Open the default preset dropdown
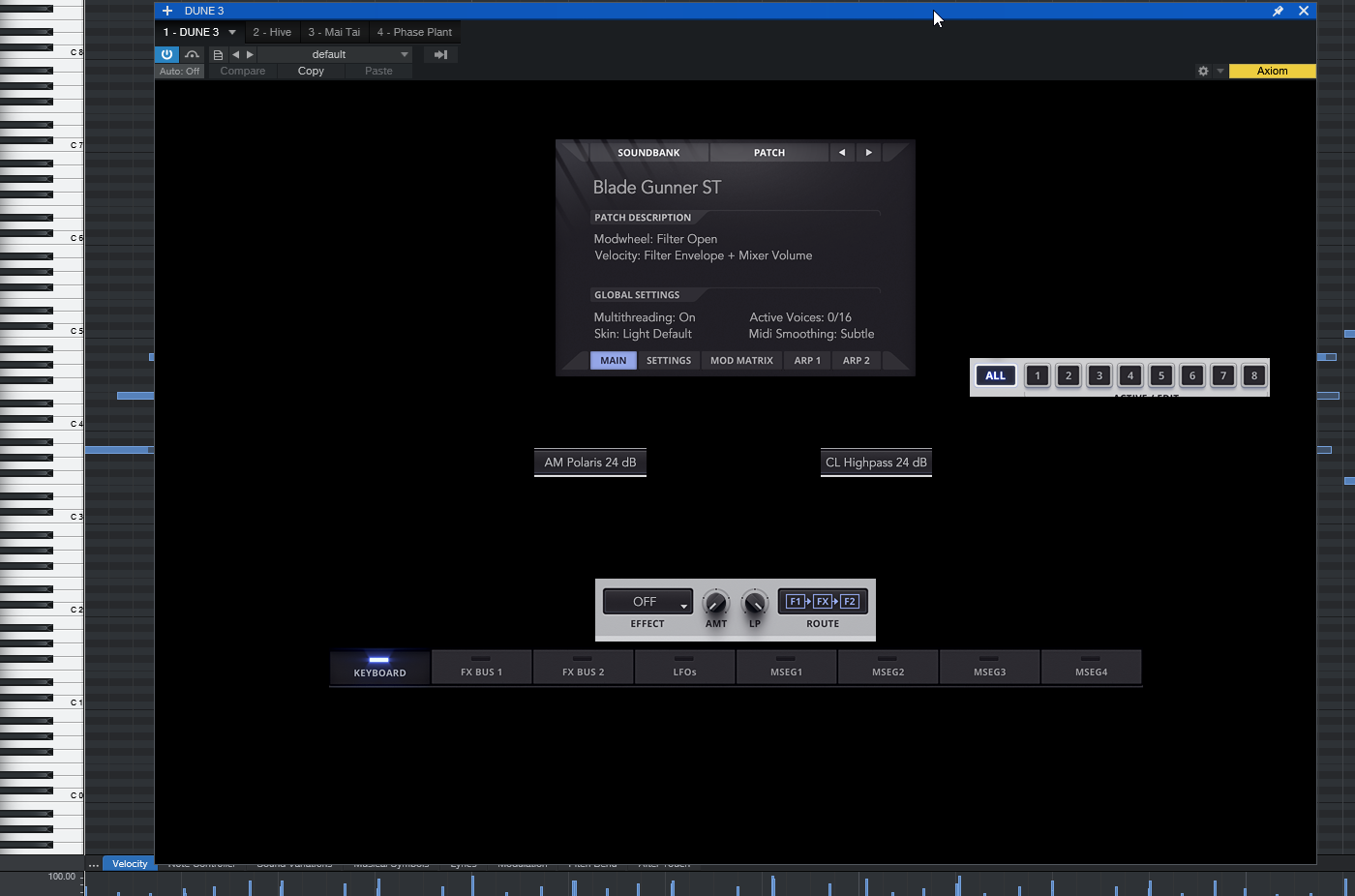 [x=335, y=55]
